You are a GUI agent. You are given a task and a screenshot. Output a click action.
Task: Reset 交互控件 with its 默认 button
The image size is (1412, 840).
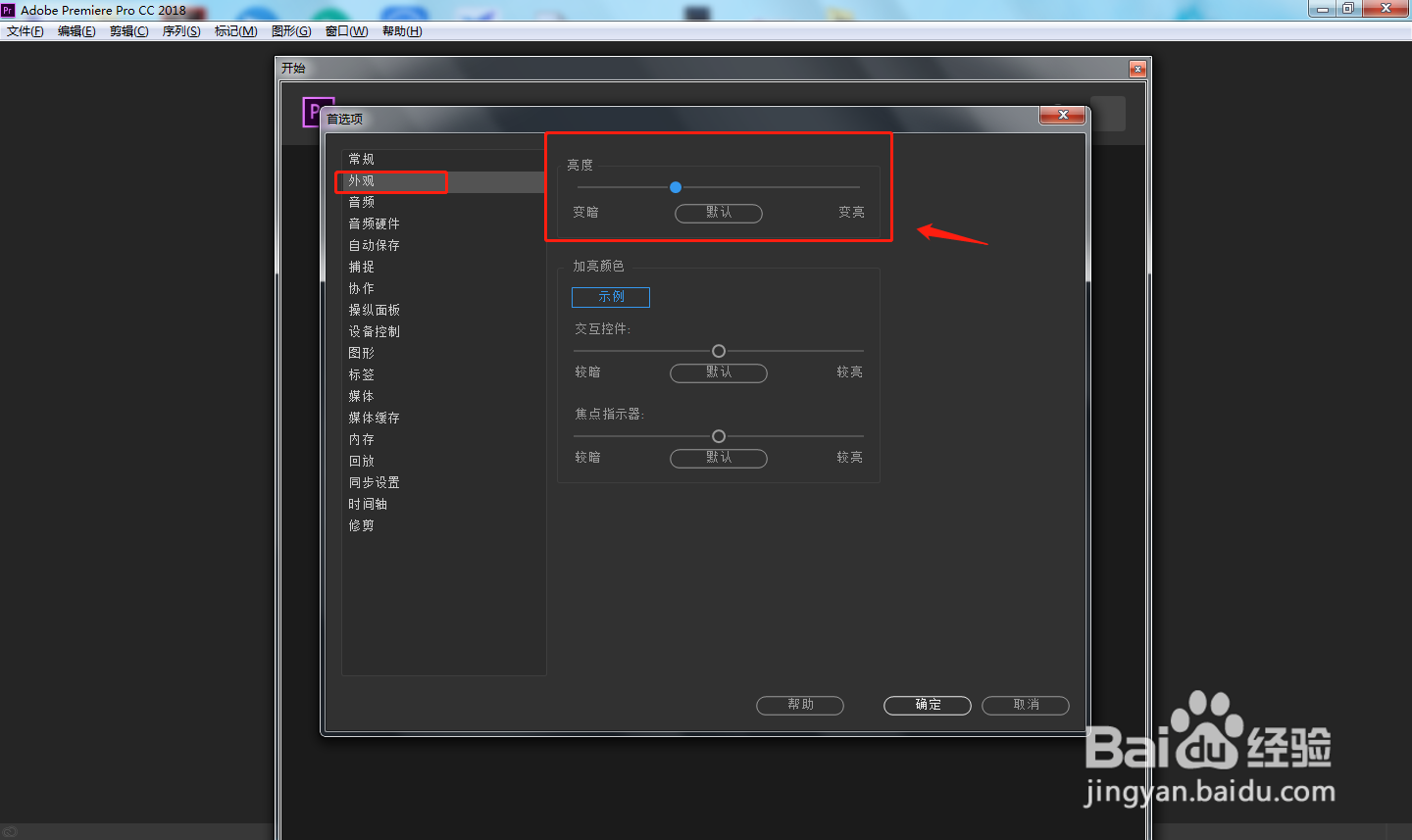(x=719, y=372)
